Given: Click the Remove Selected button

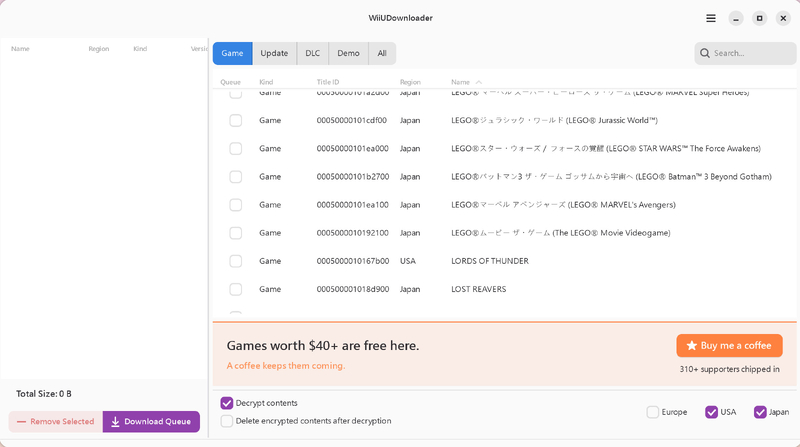Looking at the screenshot, I should (56, 421).
